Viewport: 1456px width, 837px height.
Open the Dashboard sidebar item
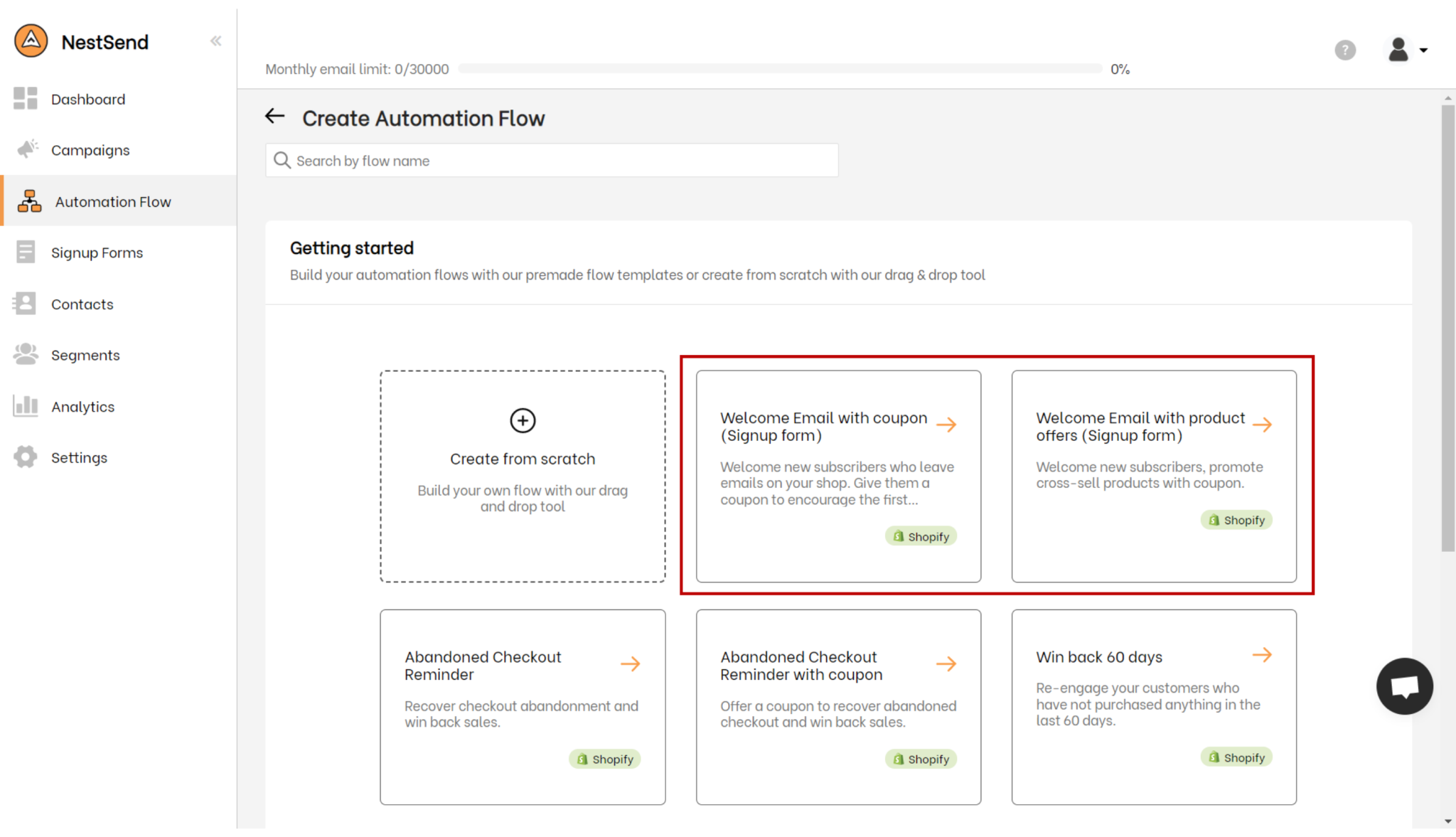click(x=88, y=100)
